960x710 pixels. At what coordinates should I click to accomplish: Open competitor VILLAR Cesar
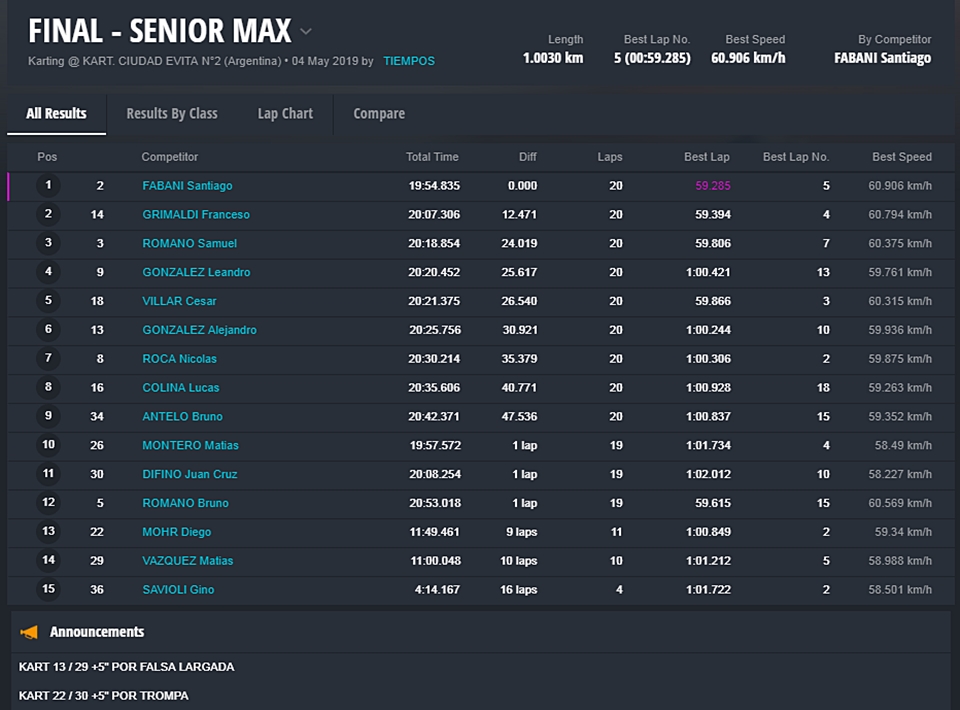[179, 301]
